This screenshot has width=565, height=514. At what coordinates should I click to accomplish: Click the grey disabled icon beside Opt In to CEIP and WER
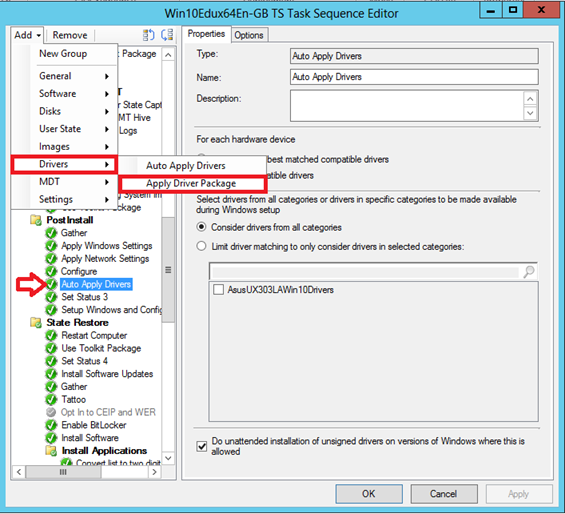[x=51, y=412]
